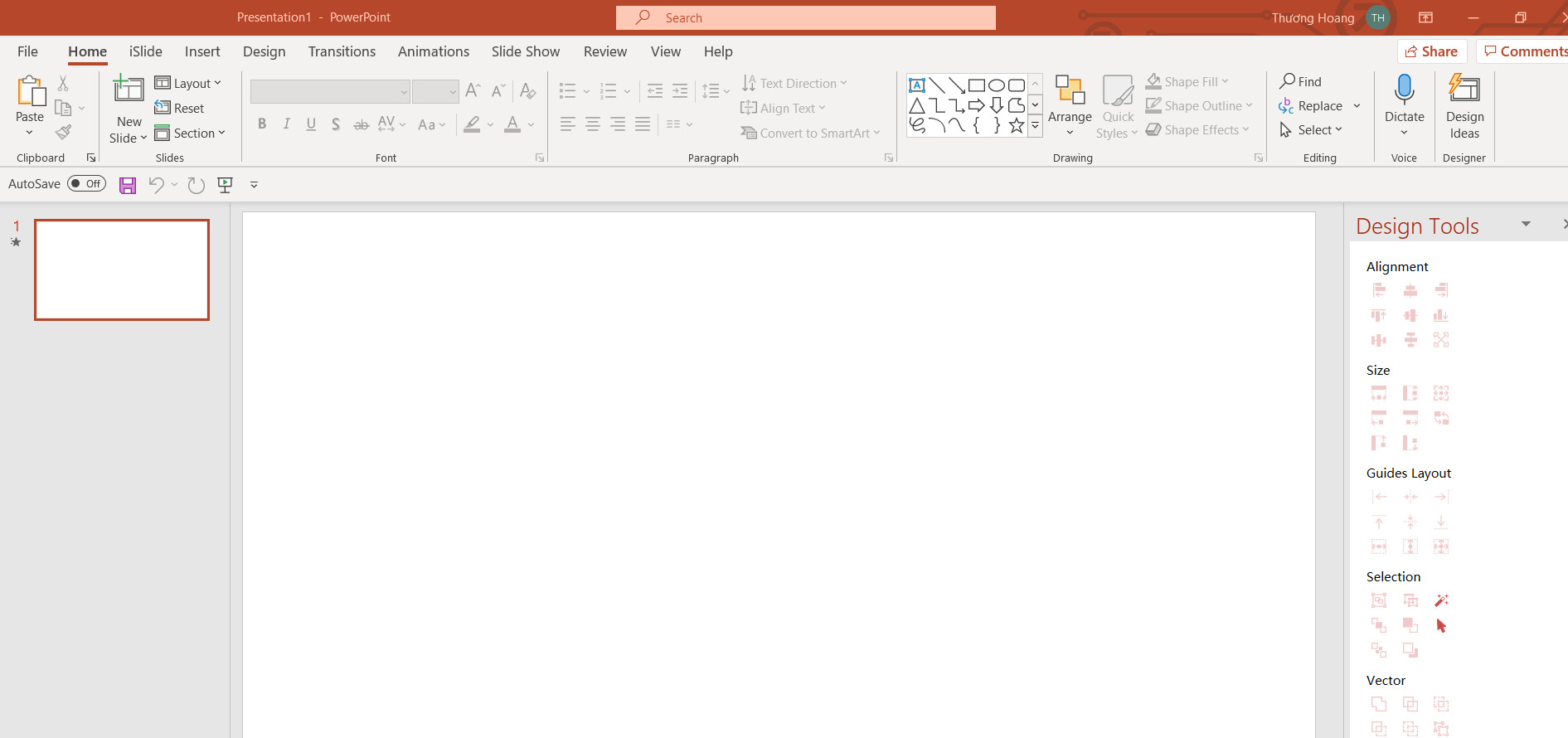
Task: Open the Ribbon Display Options icon
Action: click(1425, 17)
